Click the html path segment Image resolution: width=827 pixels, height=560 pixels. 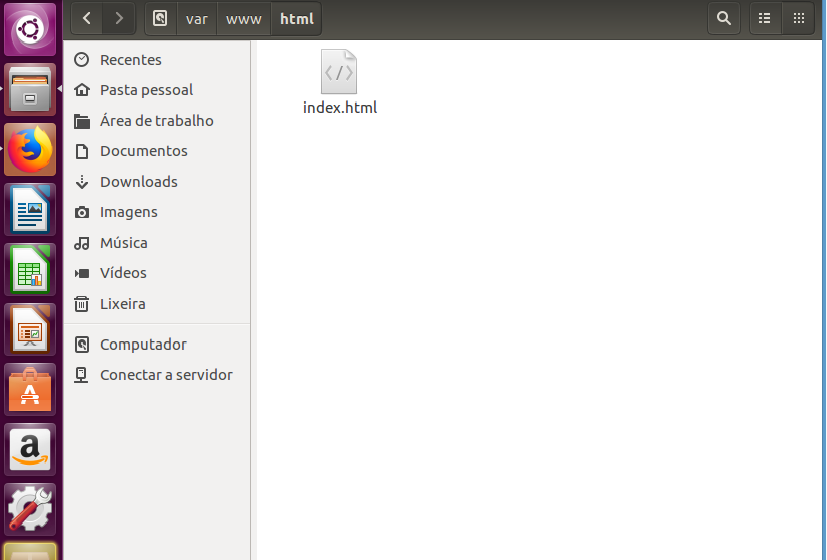tap(296, 18)
